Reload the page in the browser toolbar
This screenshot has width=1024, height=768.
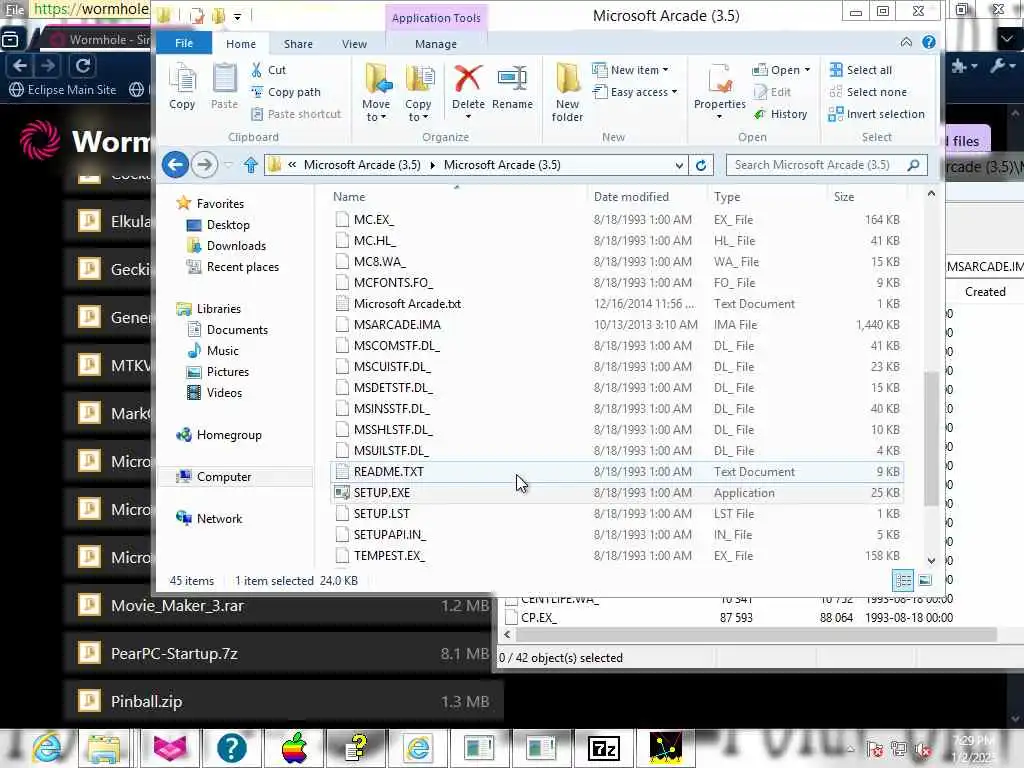[83, 65]
